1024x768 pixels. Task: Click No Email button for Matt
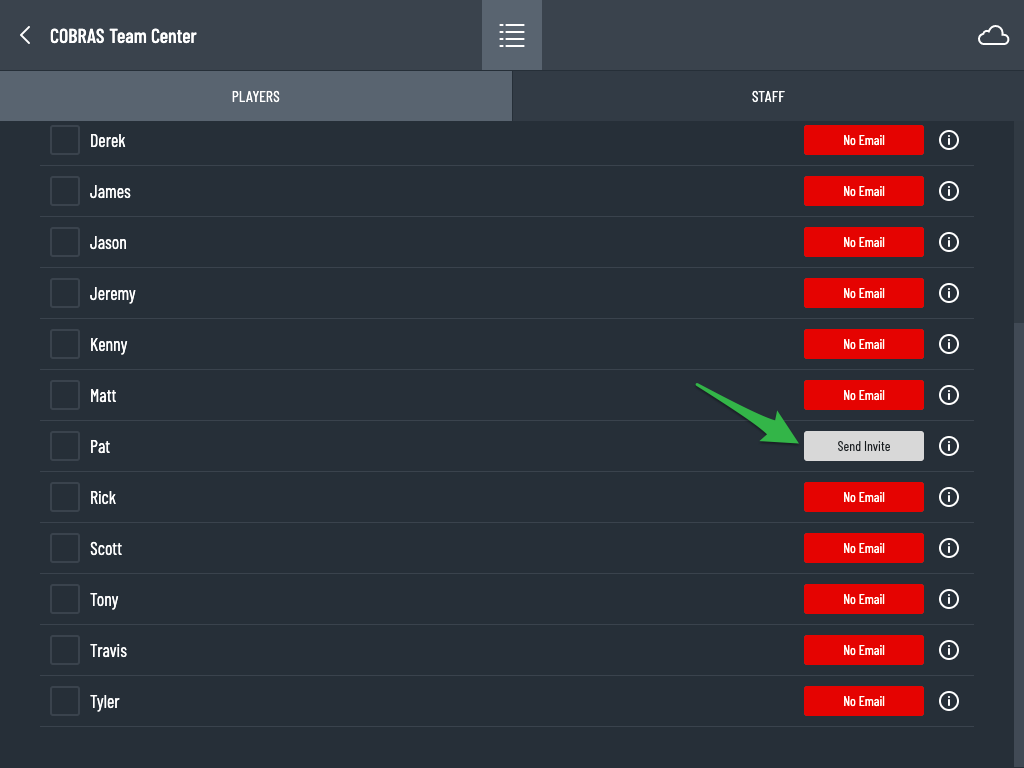click(x=863, y=394)
